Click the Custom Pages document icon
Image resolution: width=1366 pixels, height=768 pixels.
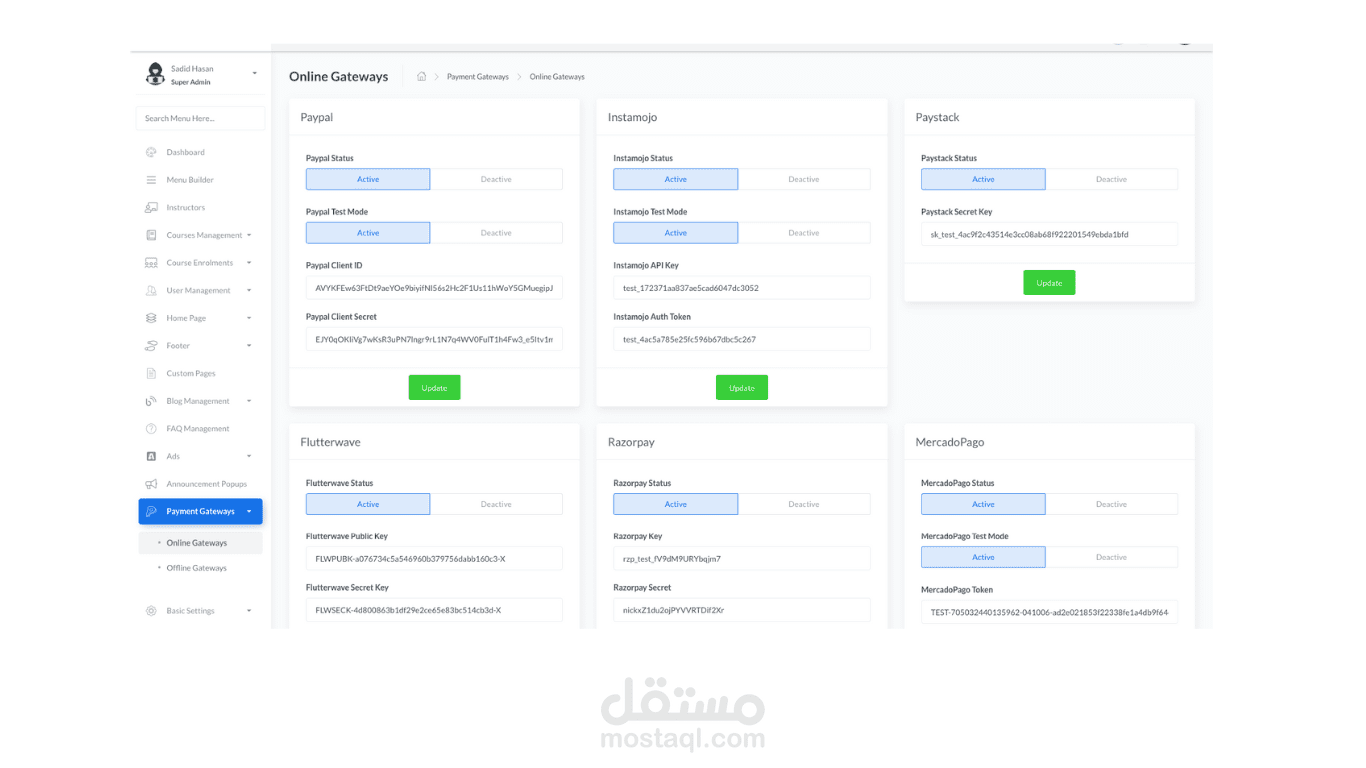[151, 373]
